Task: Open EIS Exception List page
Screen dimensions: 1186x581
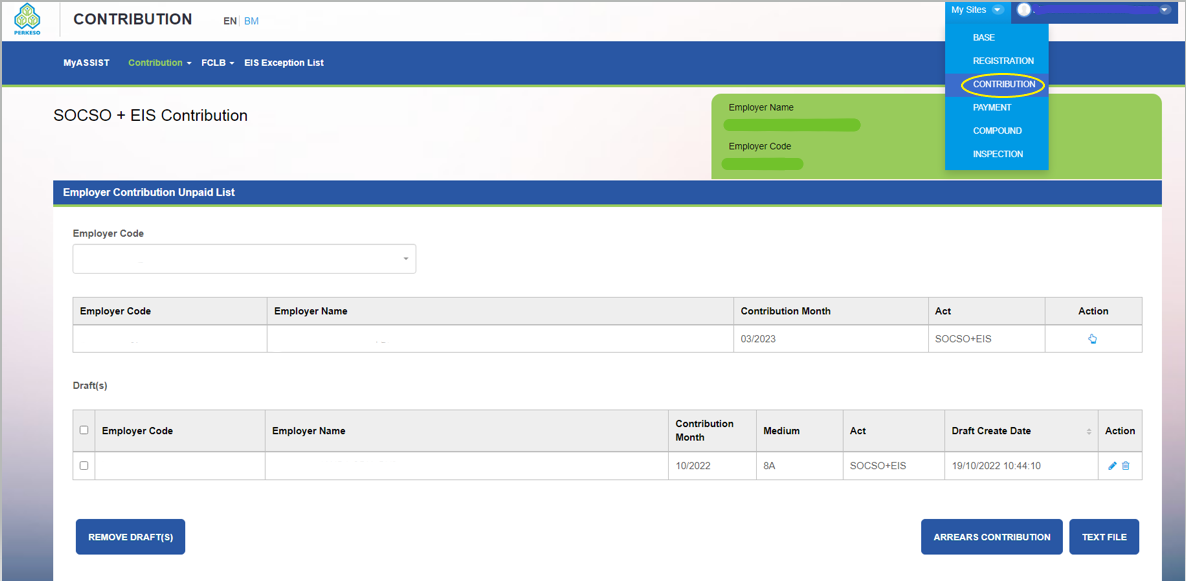Action: click(284, 63)
